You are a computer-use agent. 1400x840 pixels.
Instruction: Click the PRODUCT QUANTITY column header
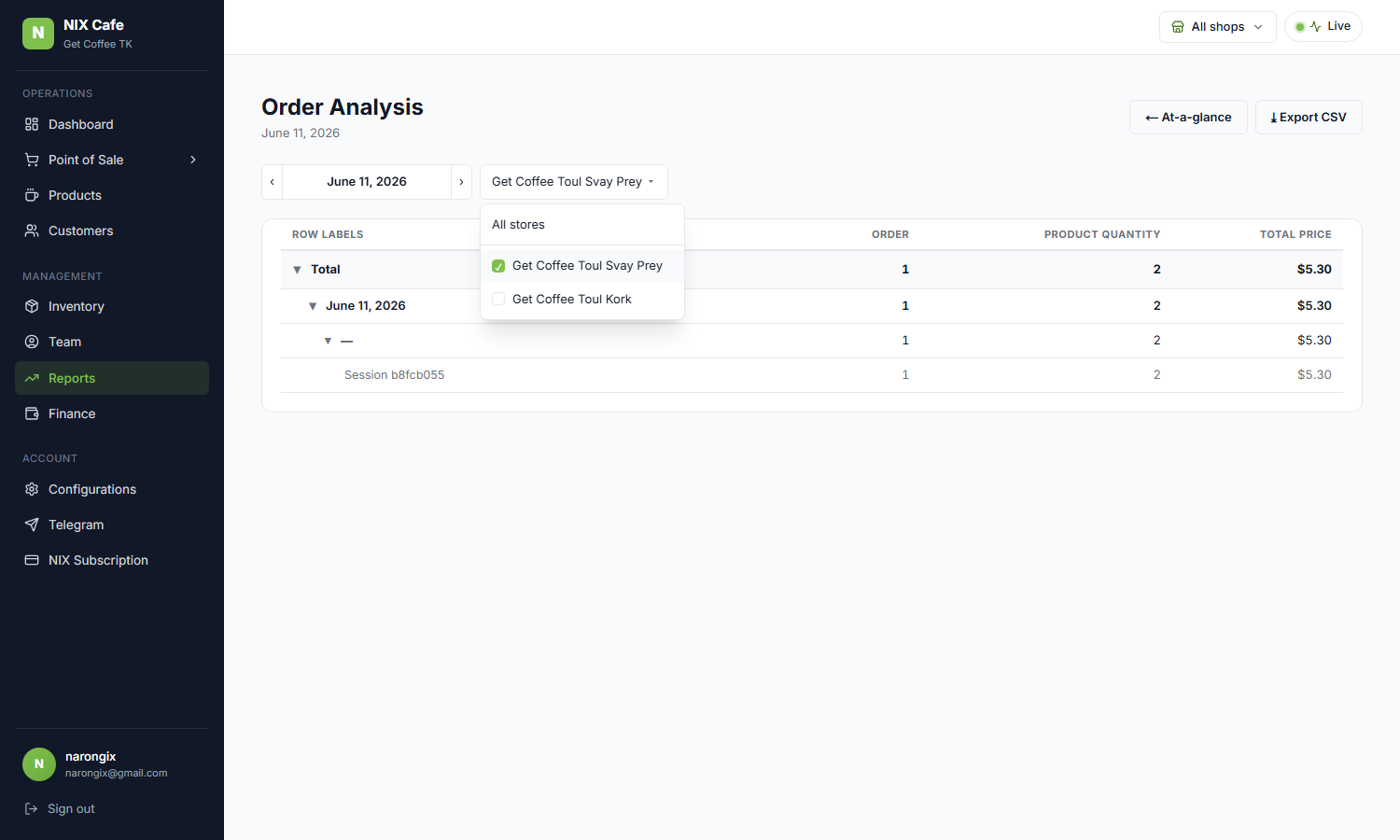[1102, 234]
